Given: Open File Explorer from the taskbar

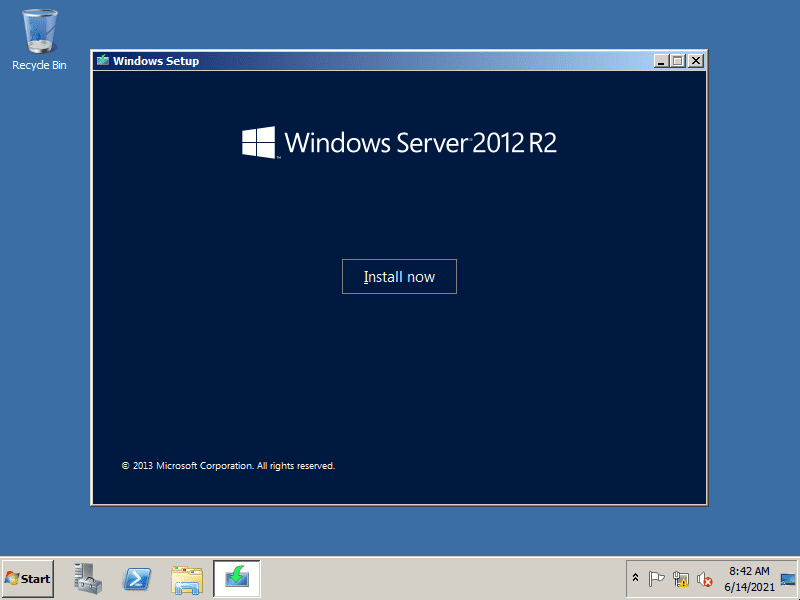Looking at the screenshot, I should click(186, 578).
